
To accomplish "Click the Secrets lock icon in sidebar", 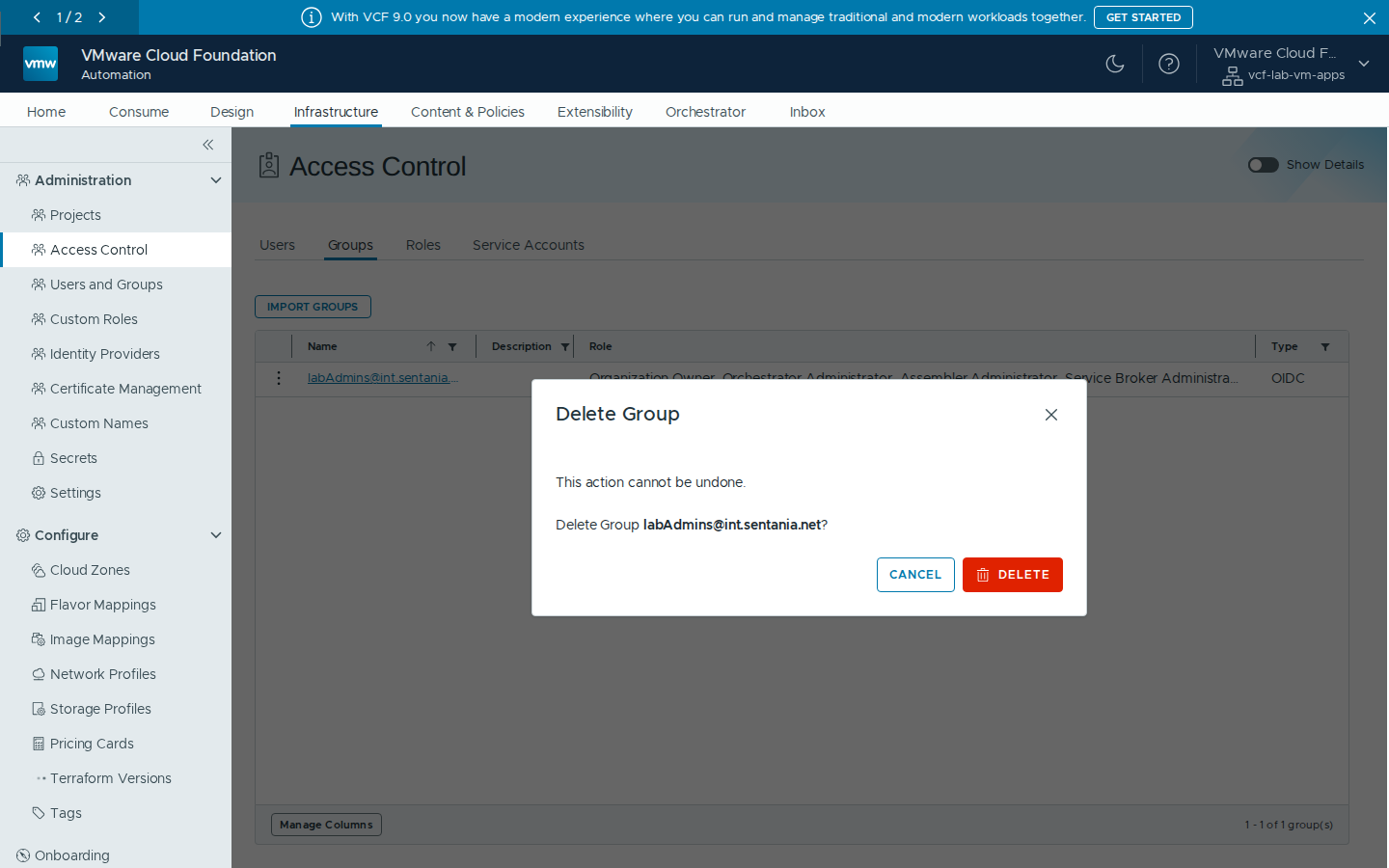I will pos(39,458).
